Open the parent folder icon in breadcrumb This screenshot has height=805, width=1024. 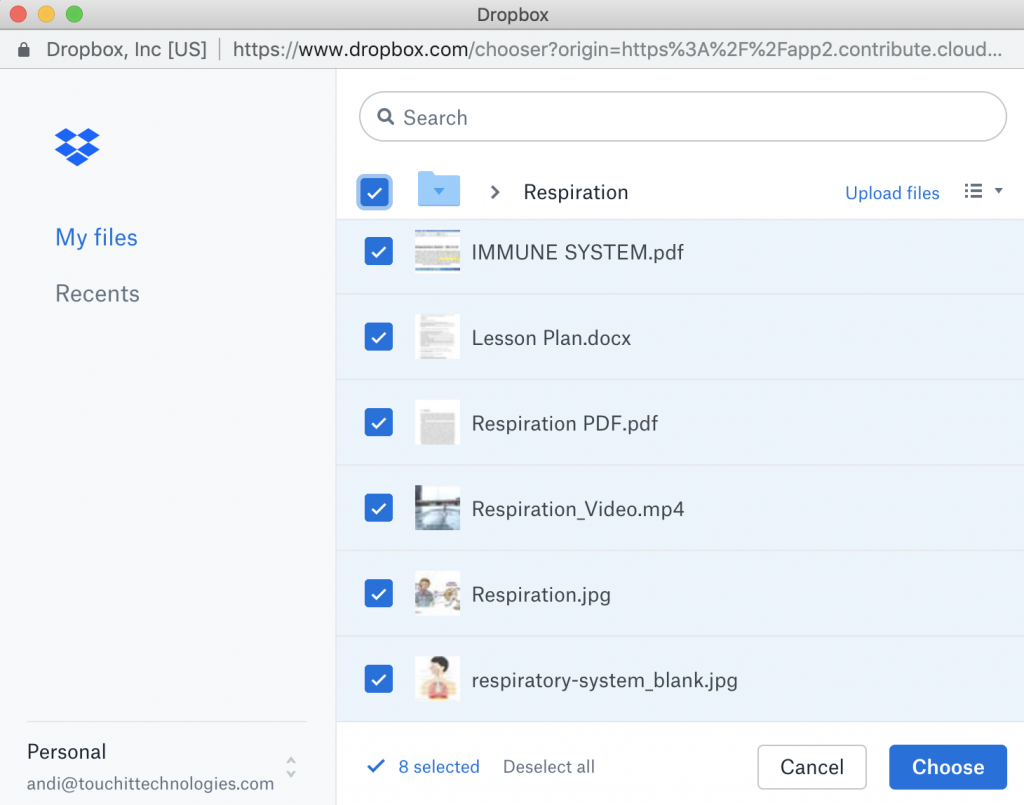[439, 189]
